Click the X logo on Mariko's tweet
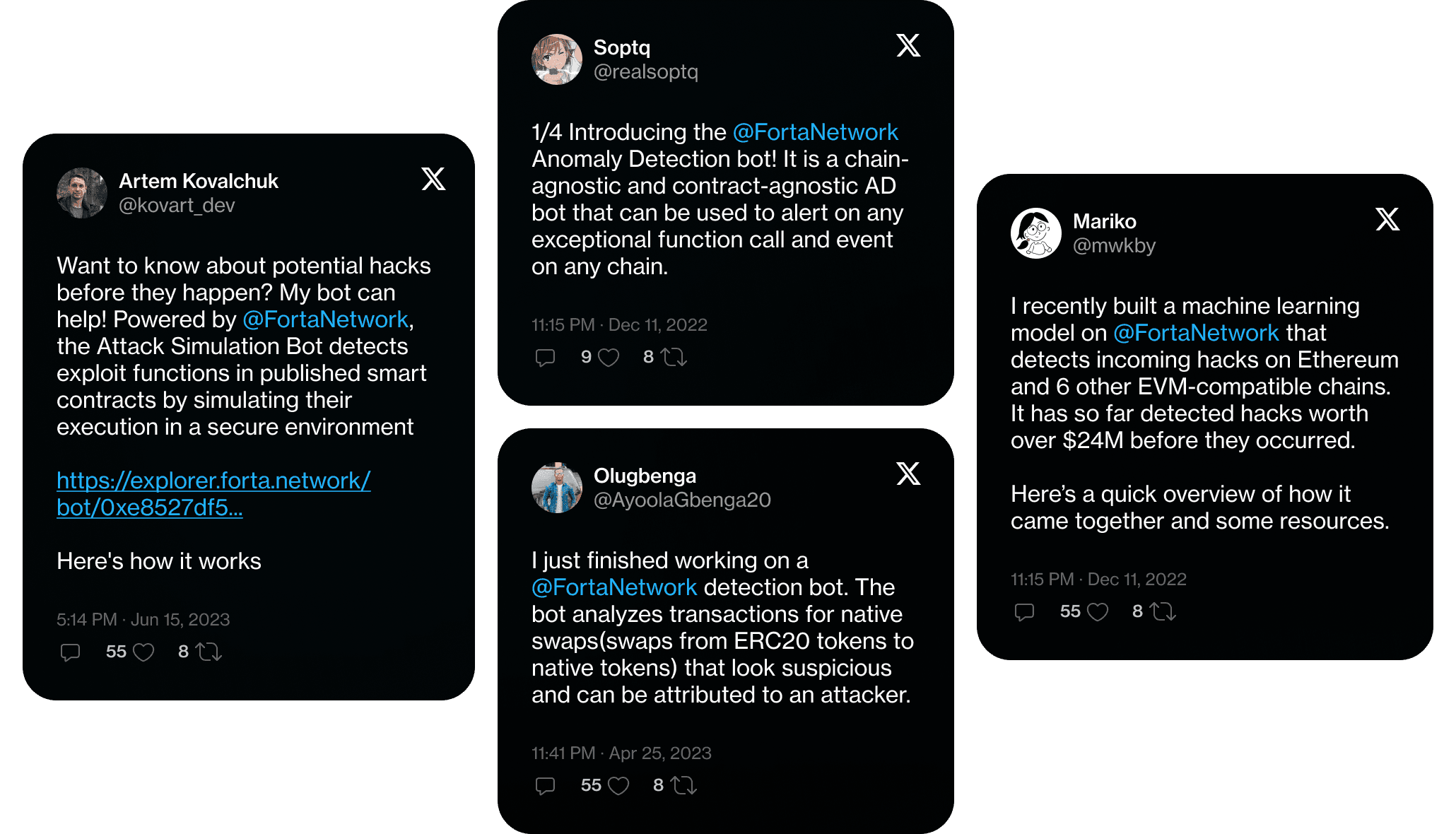This screenshot has height=834, width=1456. 1387,219
